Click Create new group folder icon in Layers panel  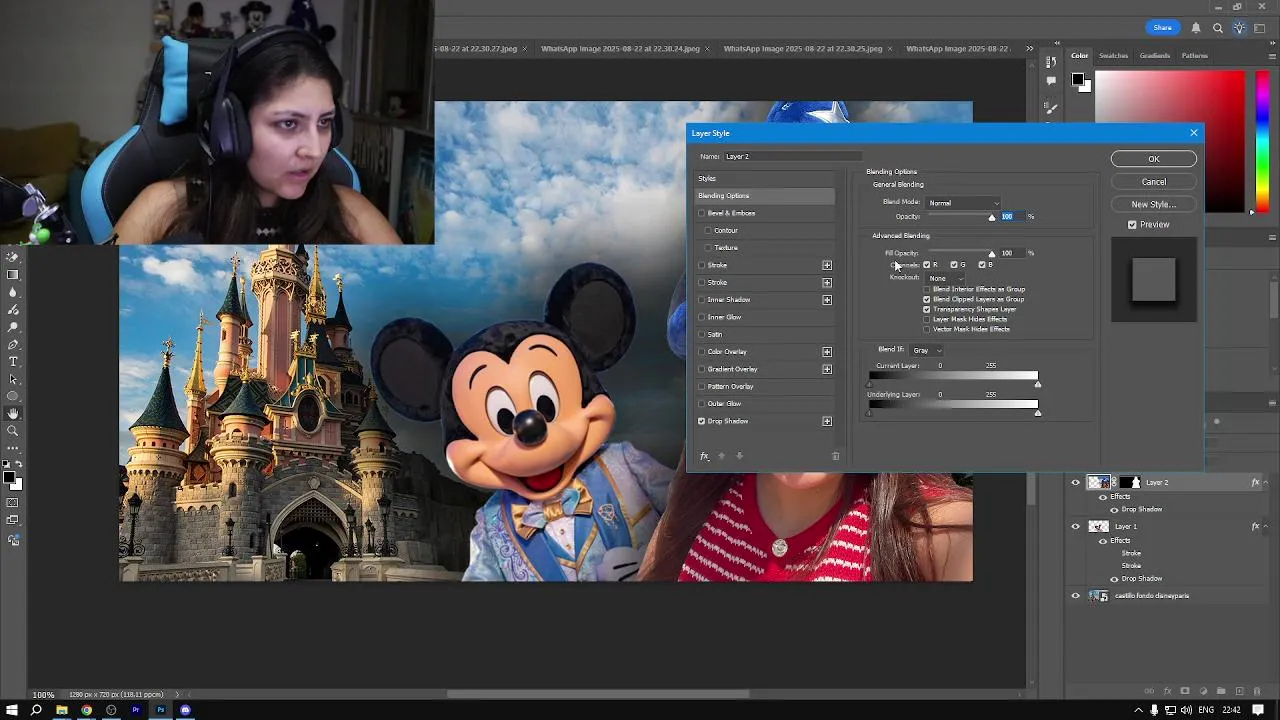click(1221, 691)
